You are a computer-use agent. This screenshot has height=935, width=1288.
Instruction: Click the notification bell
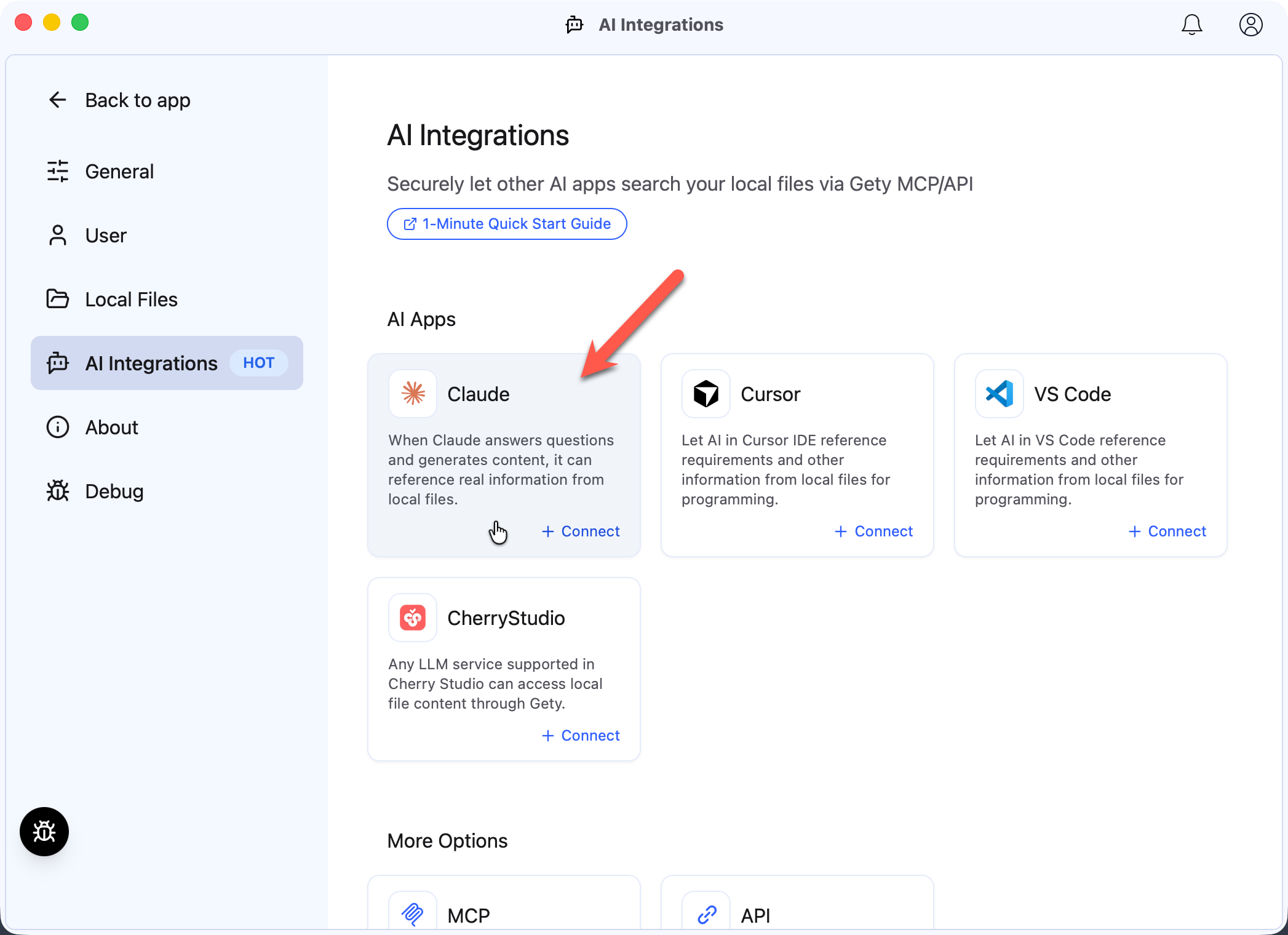(1191, 25)
